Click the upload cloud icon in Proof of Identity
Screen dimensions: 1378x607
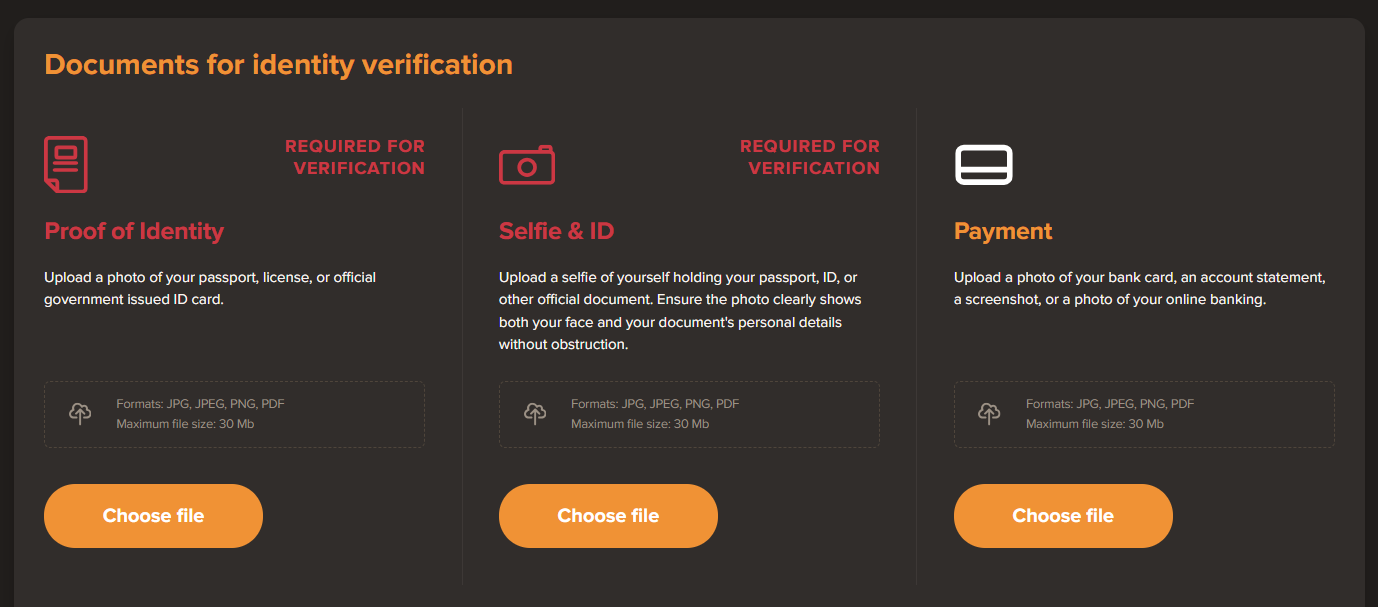[x=79, y=413]
